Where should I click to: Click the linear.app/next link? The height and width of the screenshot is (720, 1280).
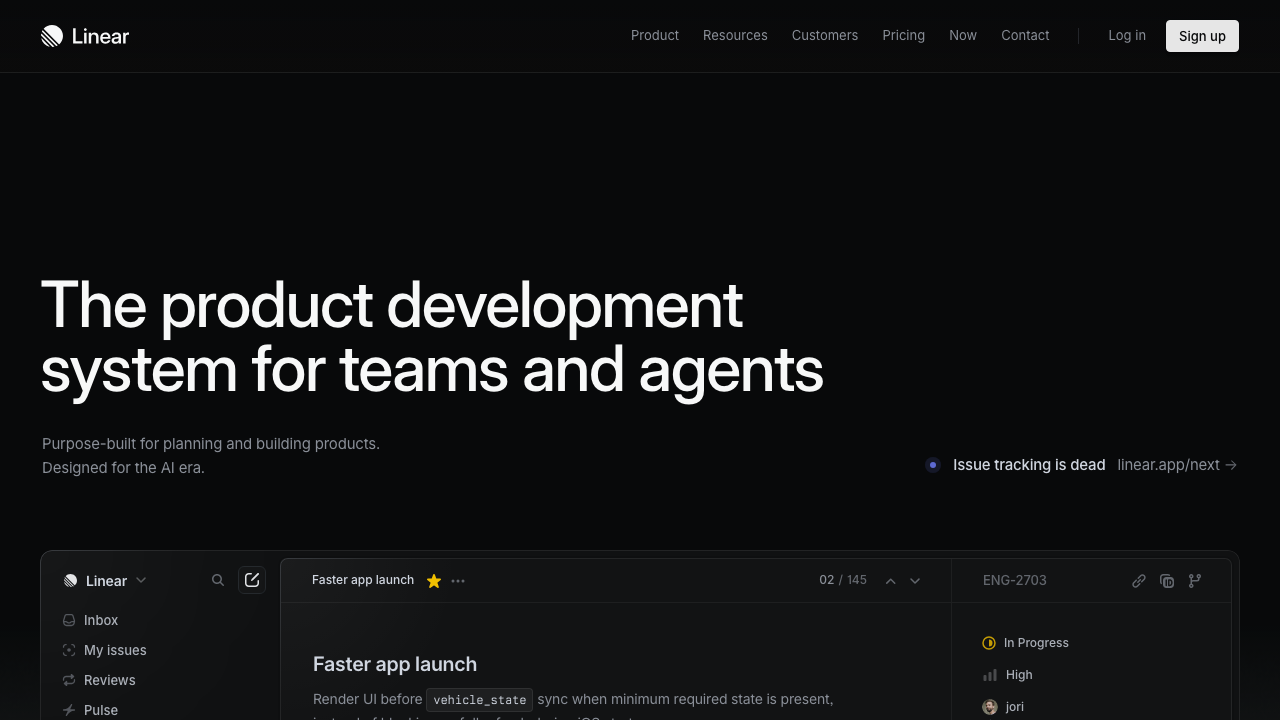pos(1176,465)
